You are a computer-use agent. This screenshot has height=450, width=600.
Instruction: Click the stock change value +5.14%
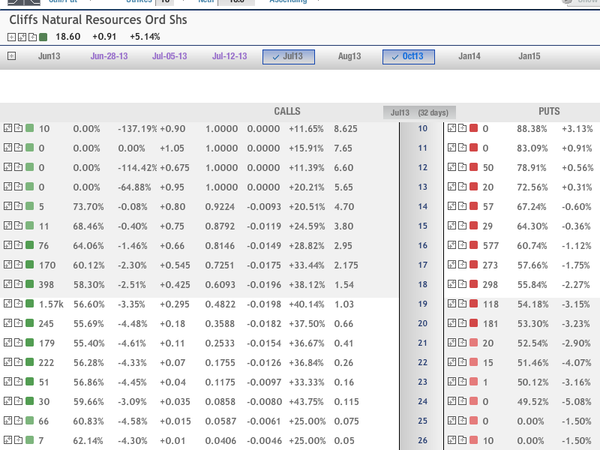[x=145, y=37]
